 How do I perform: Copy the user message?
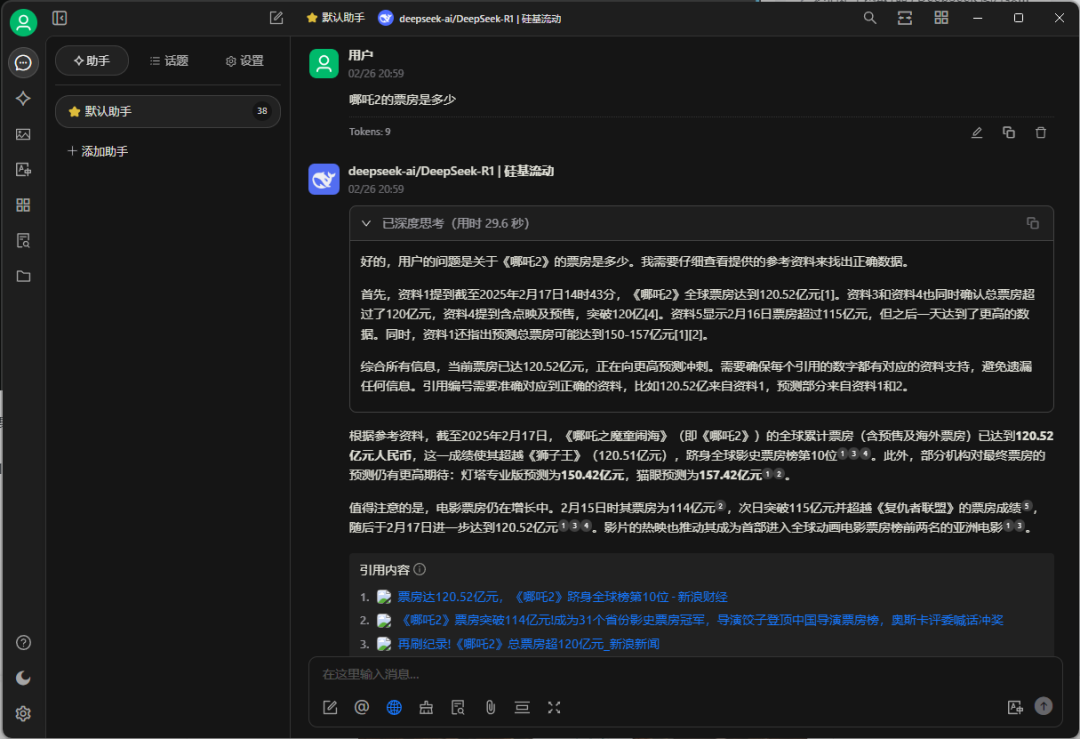pos(1008,132)
